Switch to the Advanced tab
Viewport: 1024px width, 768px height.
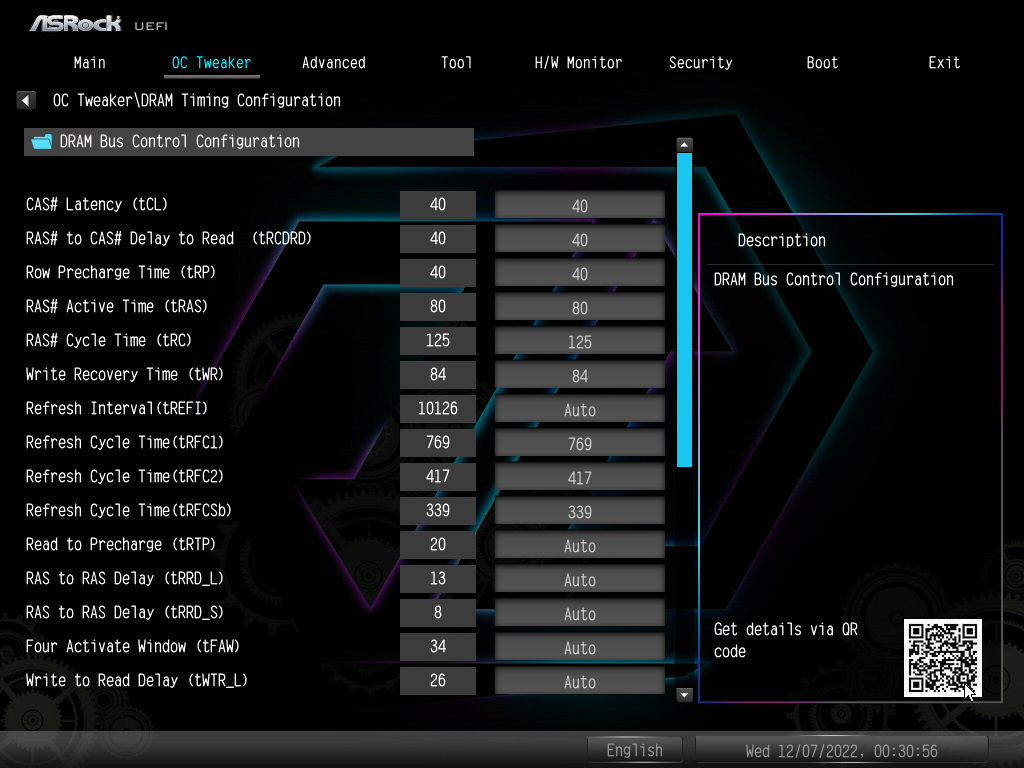pyautogui.click(x=333, y=62)
